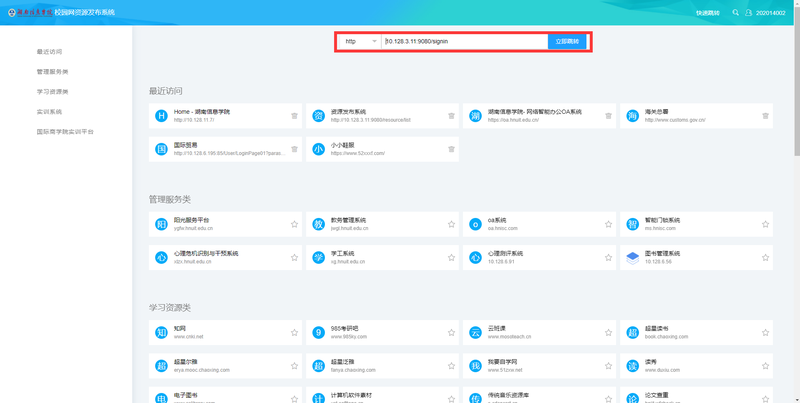This screenshot has height=403, width=800.
Task: Delete 资源发布系统 recent entry with trash icon
Action: (452, 116)
